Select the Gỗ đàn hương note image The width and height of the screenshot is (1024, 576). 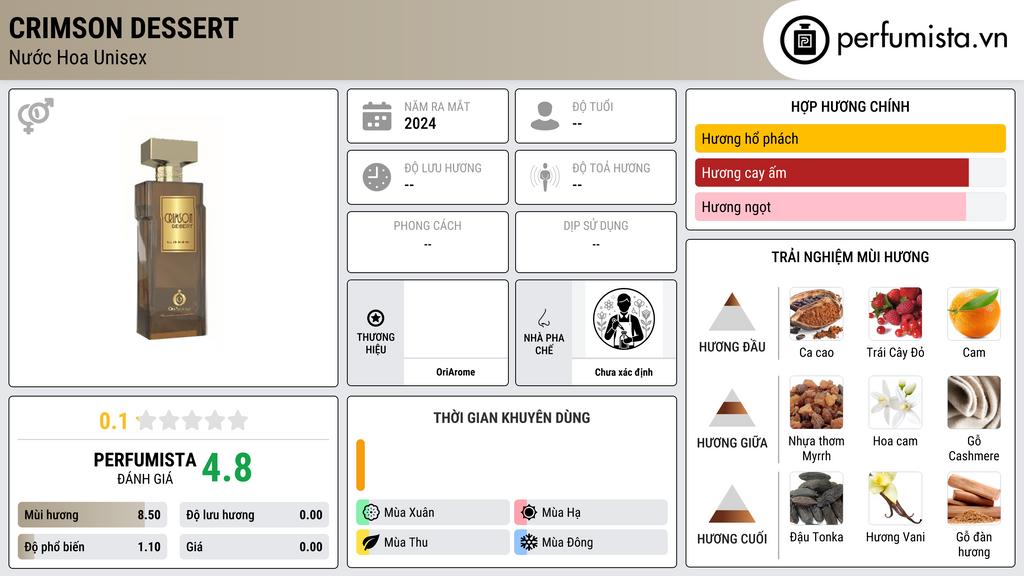pyautogui.click(x=974, y=498)
